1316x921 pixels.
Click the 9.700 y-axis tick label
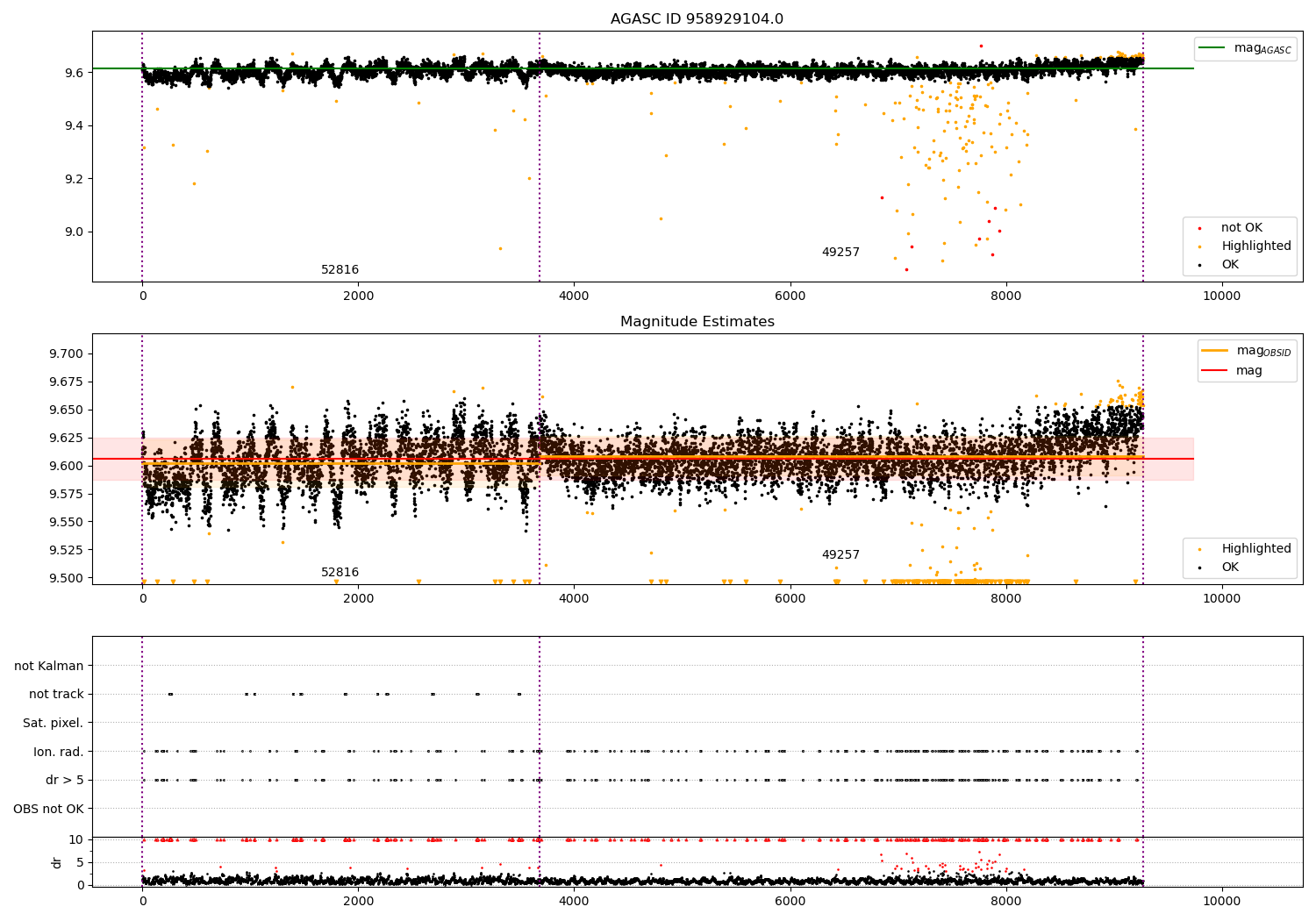pyautogui.click(x=66, y=354)
